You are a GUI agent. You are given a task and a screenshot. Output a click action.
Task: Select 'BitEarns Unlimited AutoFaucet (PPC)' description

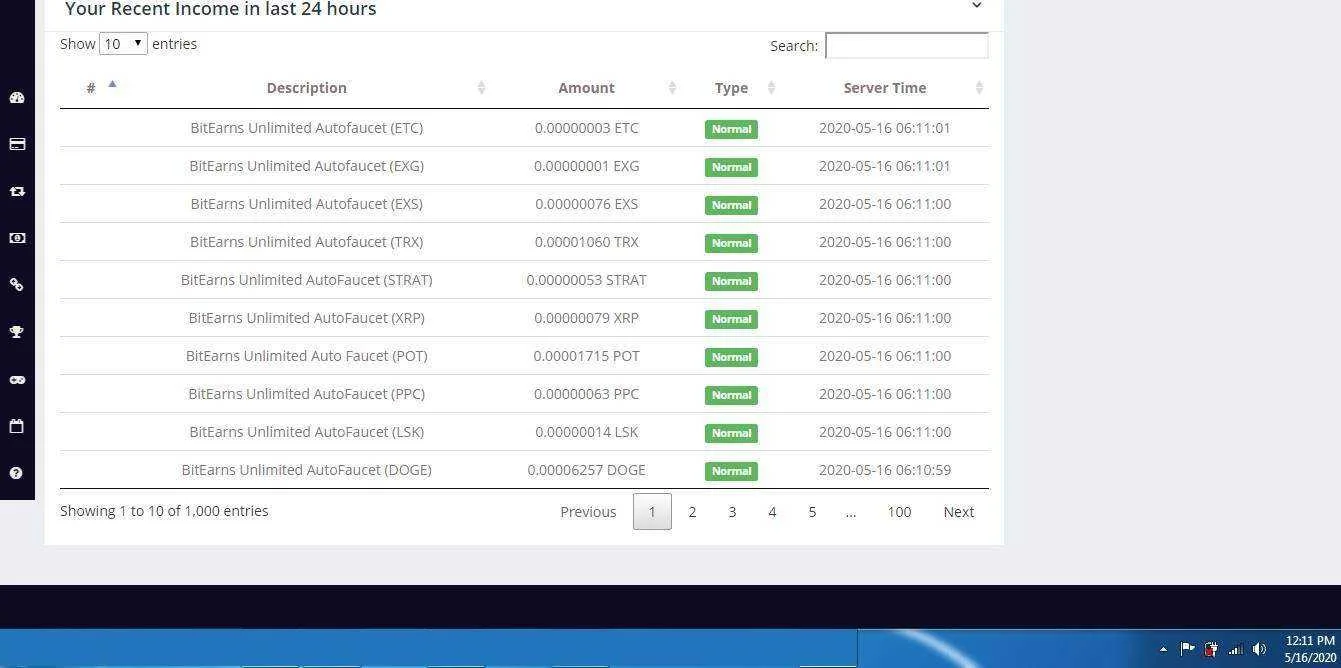(x=306, y=394)
